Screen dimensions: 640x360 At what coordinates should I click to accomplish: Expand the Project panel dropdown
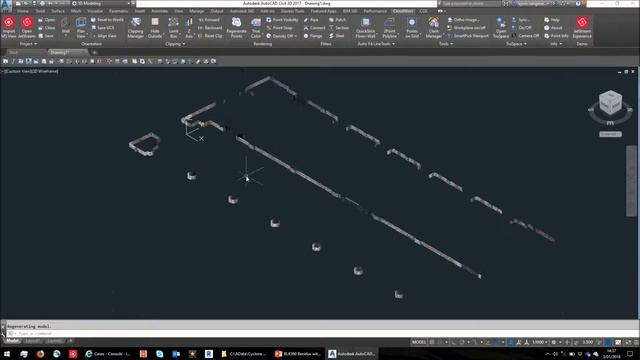point(28,44)
